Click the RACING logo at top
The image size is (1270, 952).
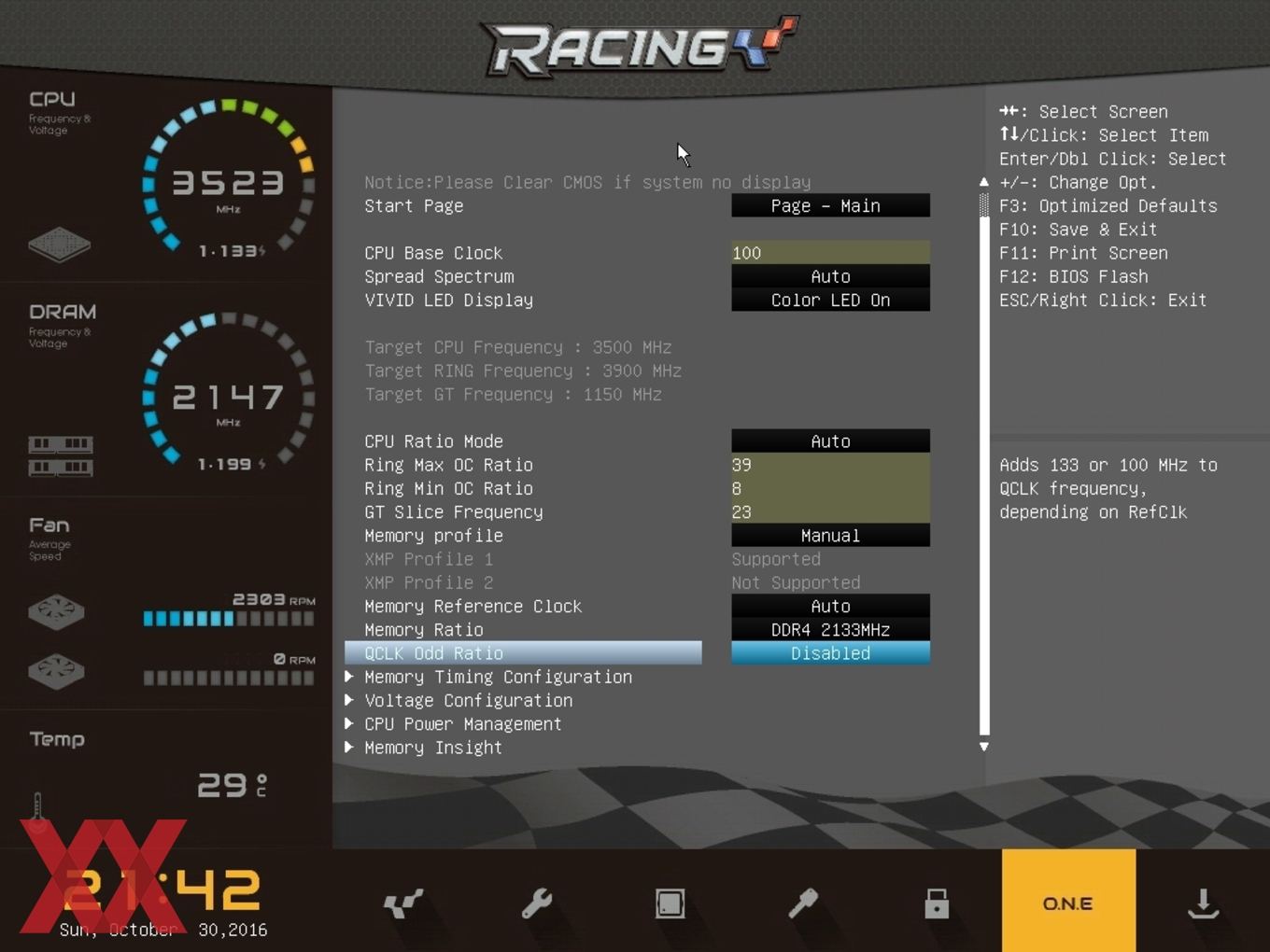click(x=640, y=45)
